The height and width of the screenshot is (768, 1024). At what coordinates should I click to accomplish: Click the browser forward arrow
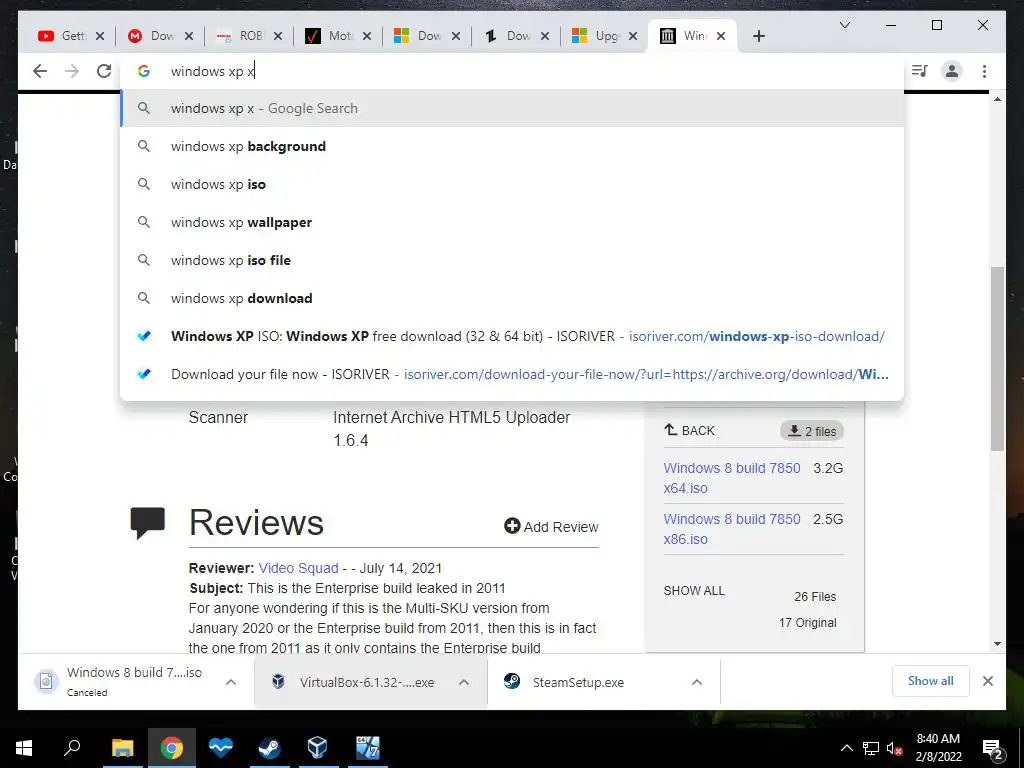(72, 71)
